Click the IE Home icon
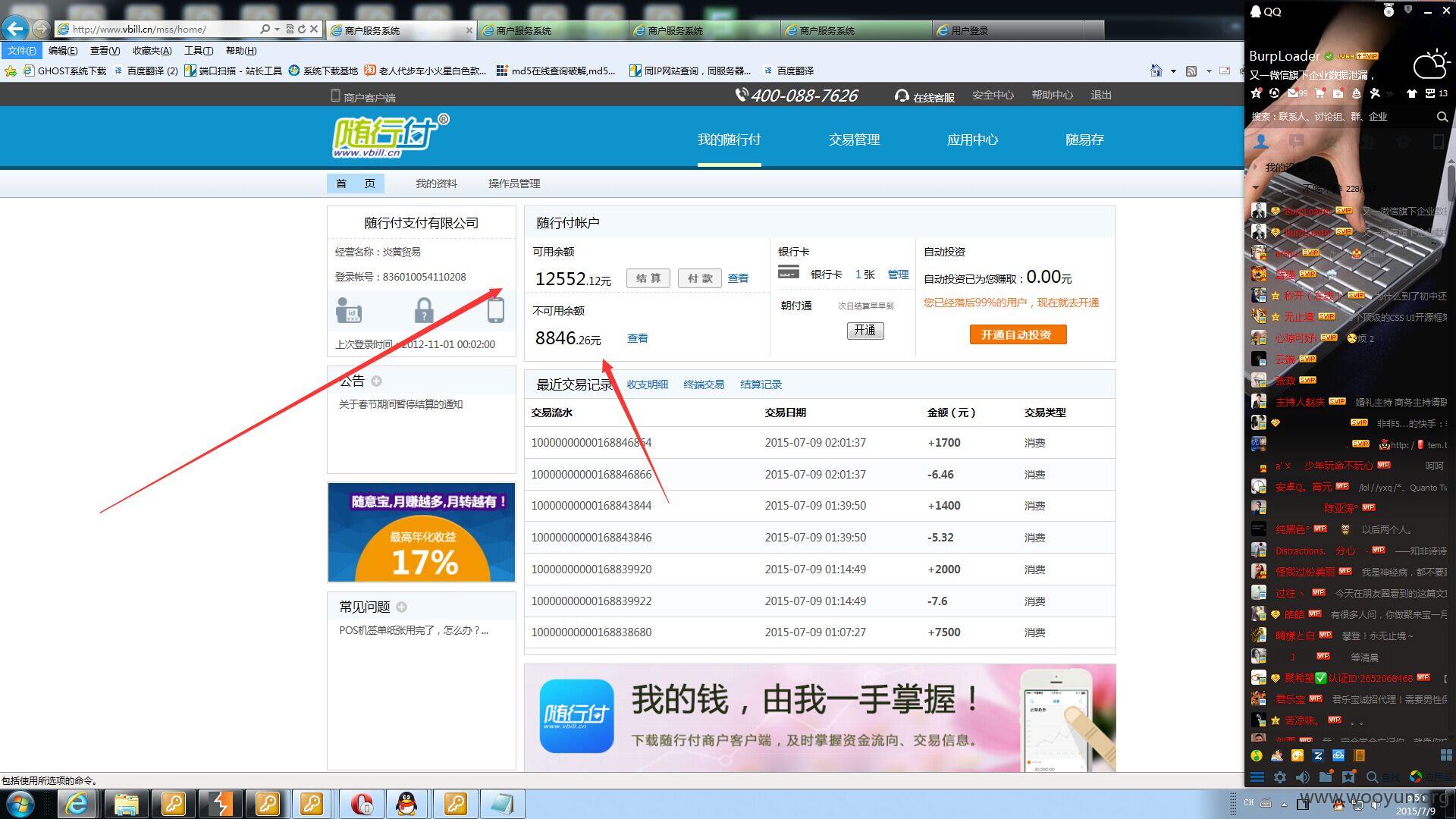The image size is (1456, 819). (x=1156, y=71)
